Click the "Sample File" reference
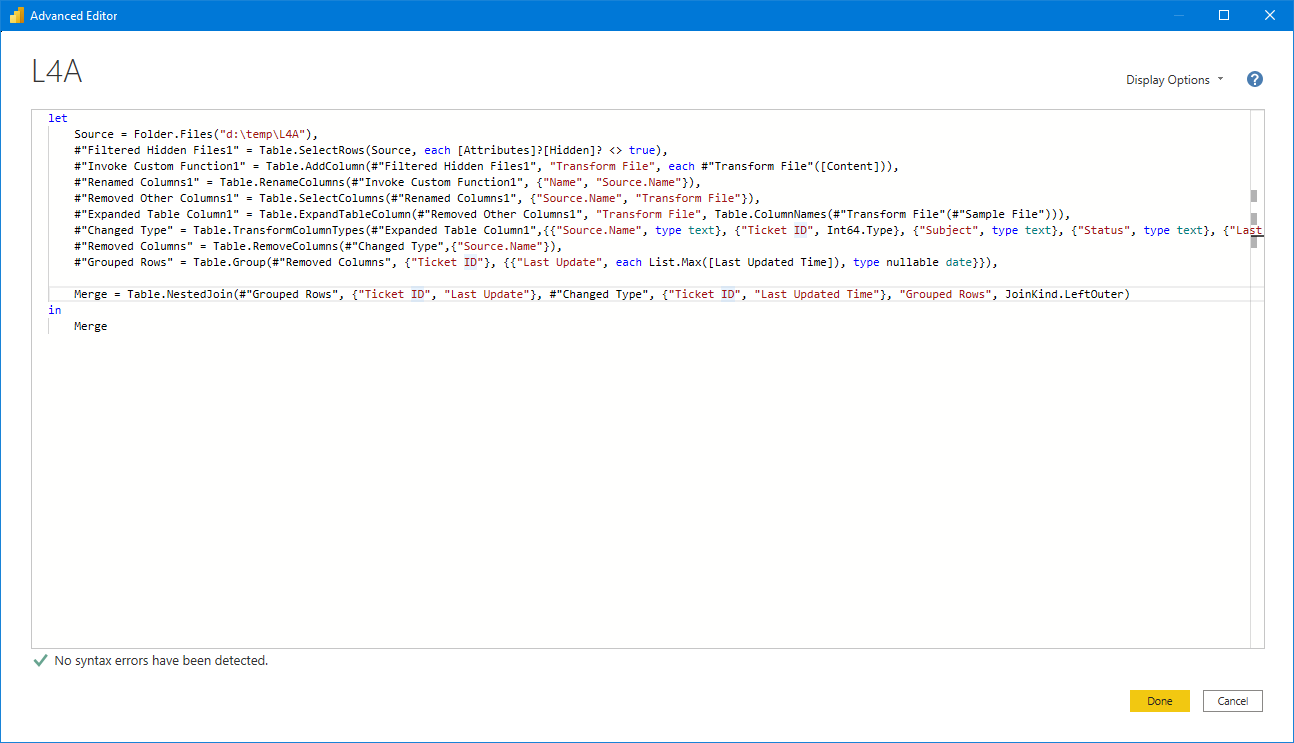This screenshot has height=743, width=1294. [x=997, y=214]
